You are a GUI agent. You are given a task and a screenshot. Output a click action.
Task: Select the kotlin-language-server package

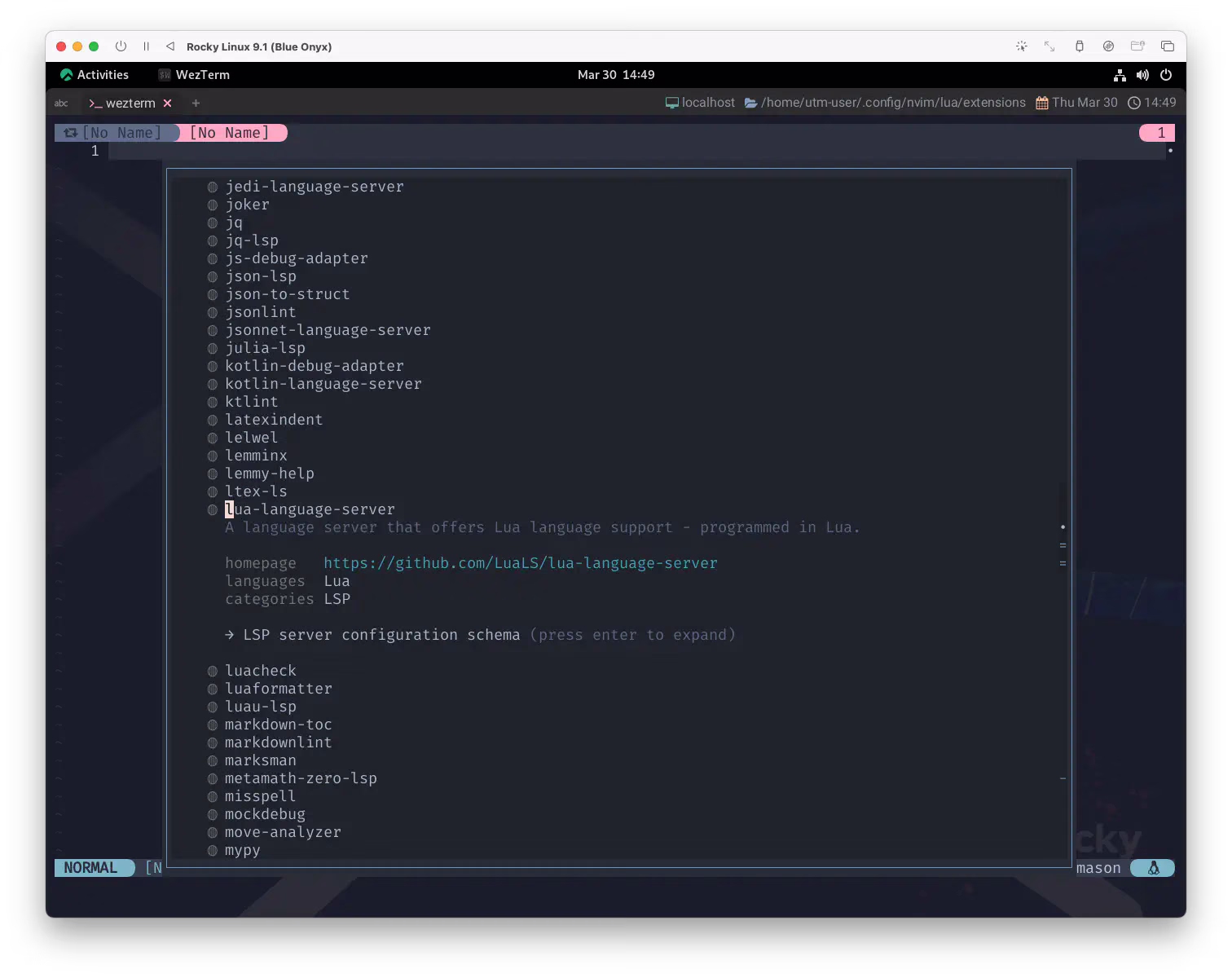tap(323, 384)
